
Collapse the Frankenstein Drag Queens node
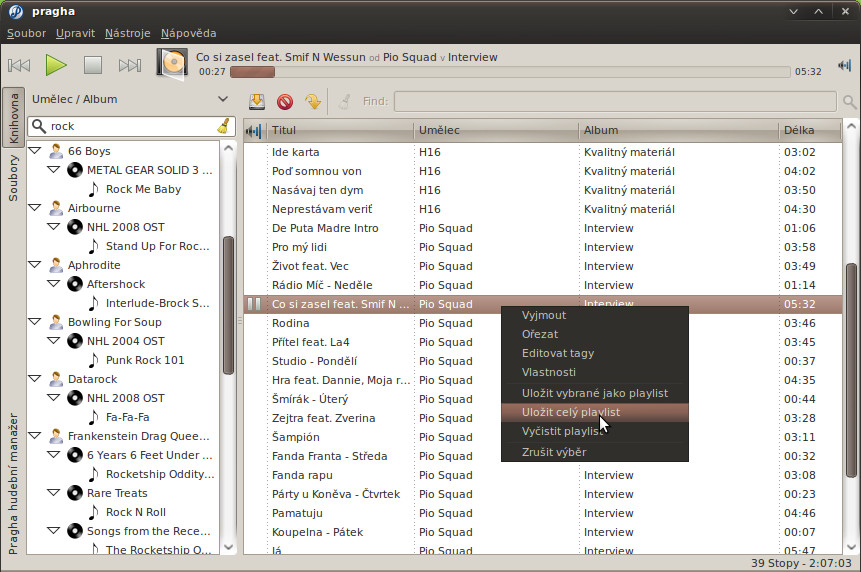click(35, 436)
